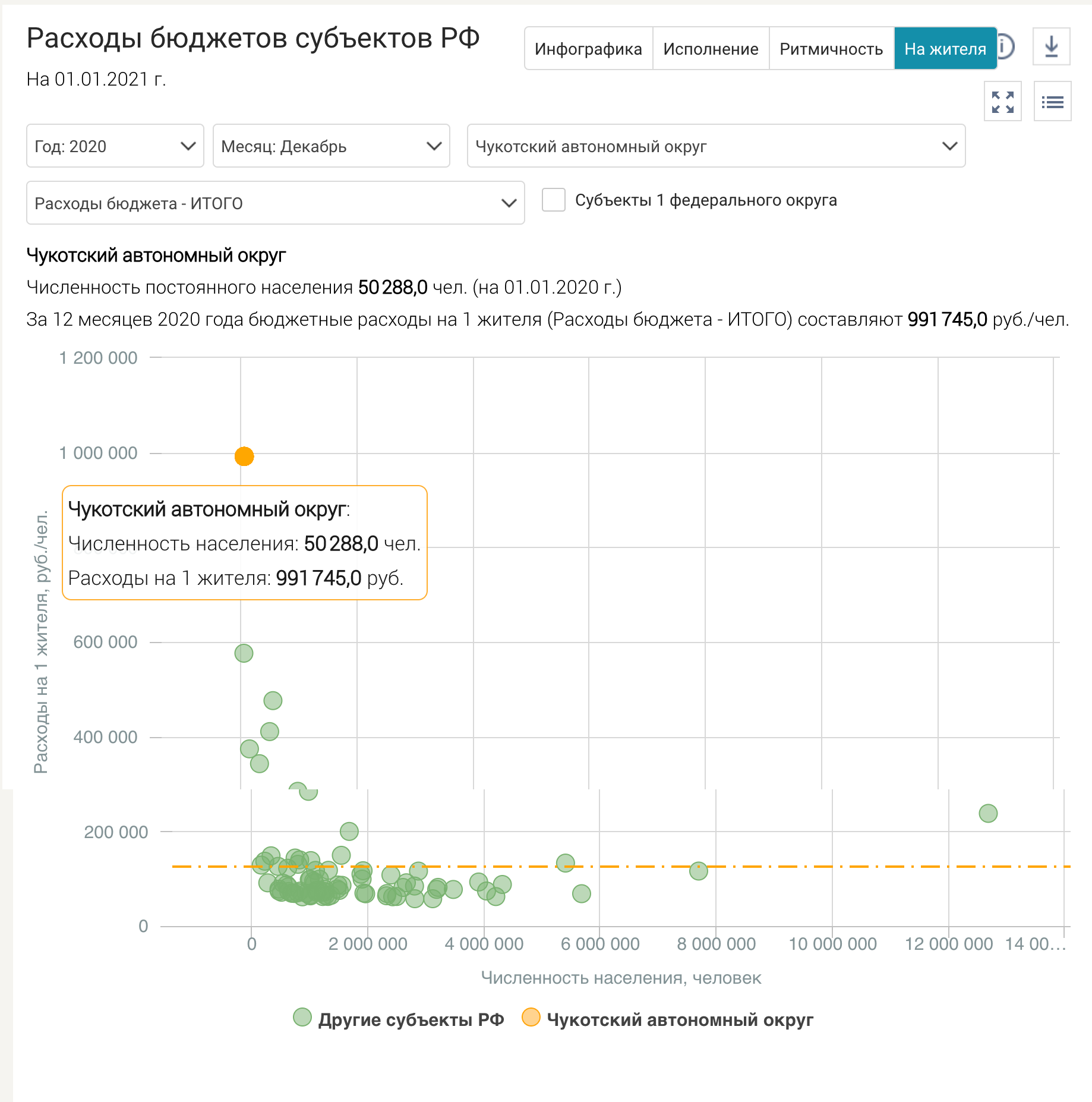Open the Месяц: Декабрь dropdown
Image resolution: width=1092 pixels, height=1102 pixels.
[x=331, y=146]
